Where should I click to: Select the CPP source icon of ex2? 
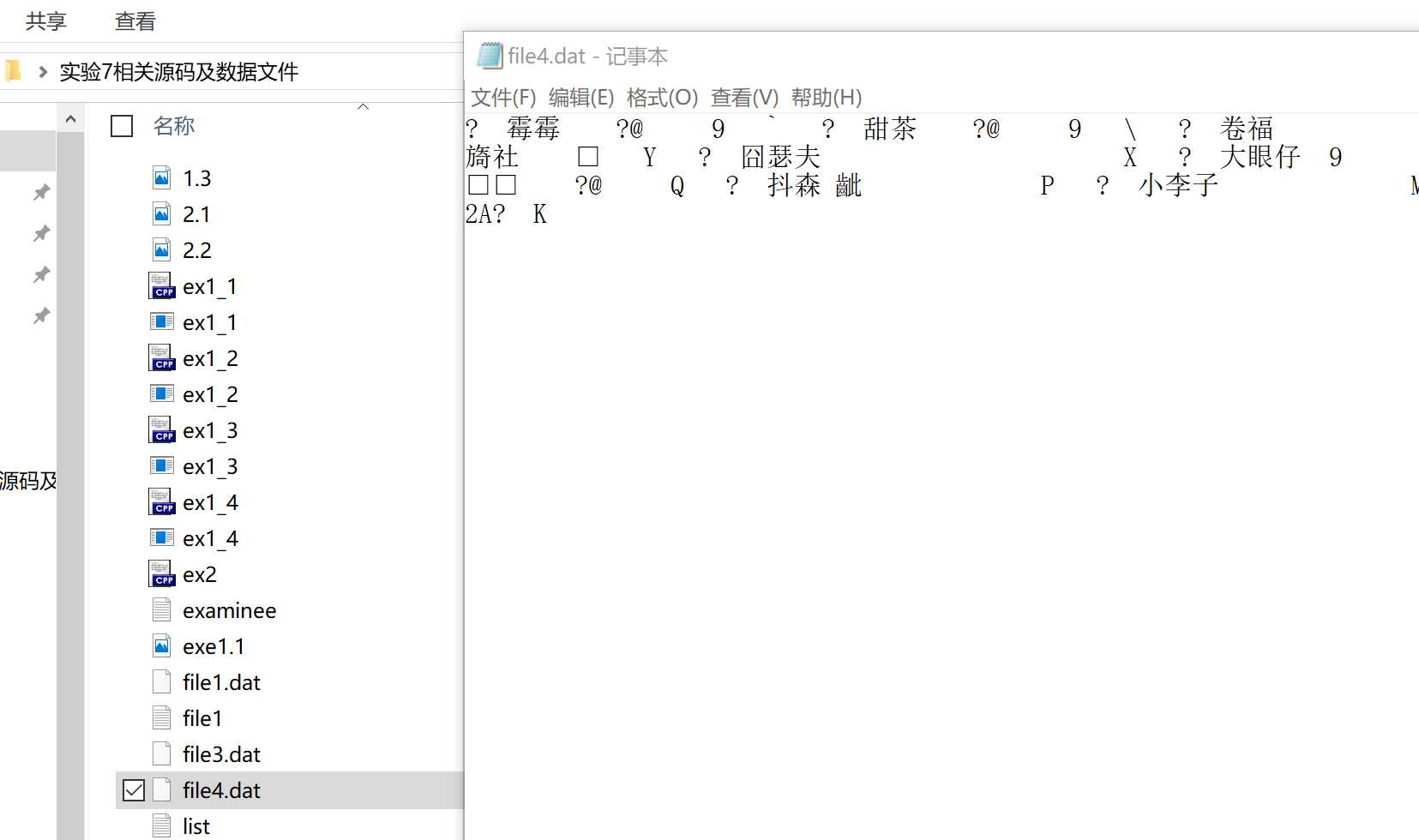click(162, 574)
